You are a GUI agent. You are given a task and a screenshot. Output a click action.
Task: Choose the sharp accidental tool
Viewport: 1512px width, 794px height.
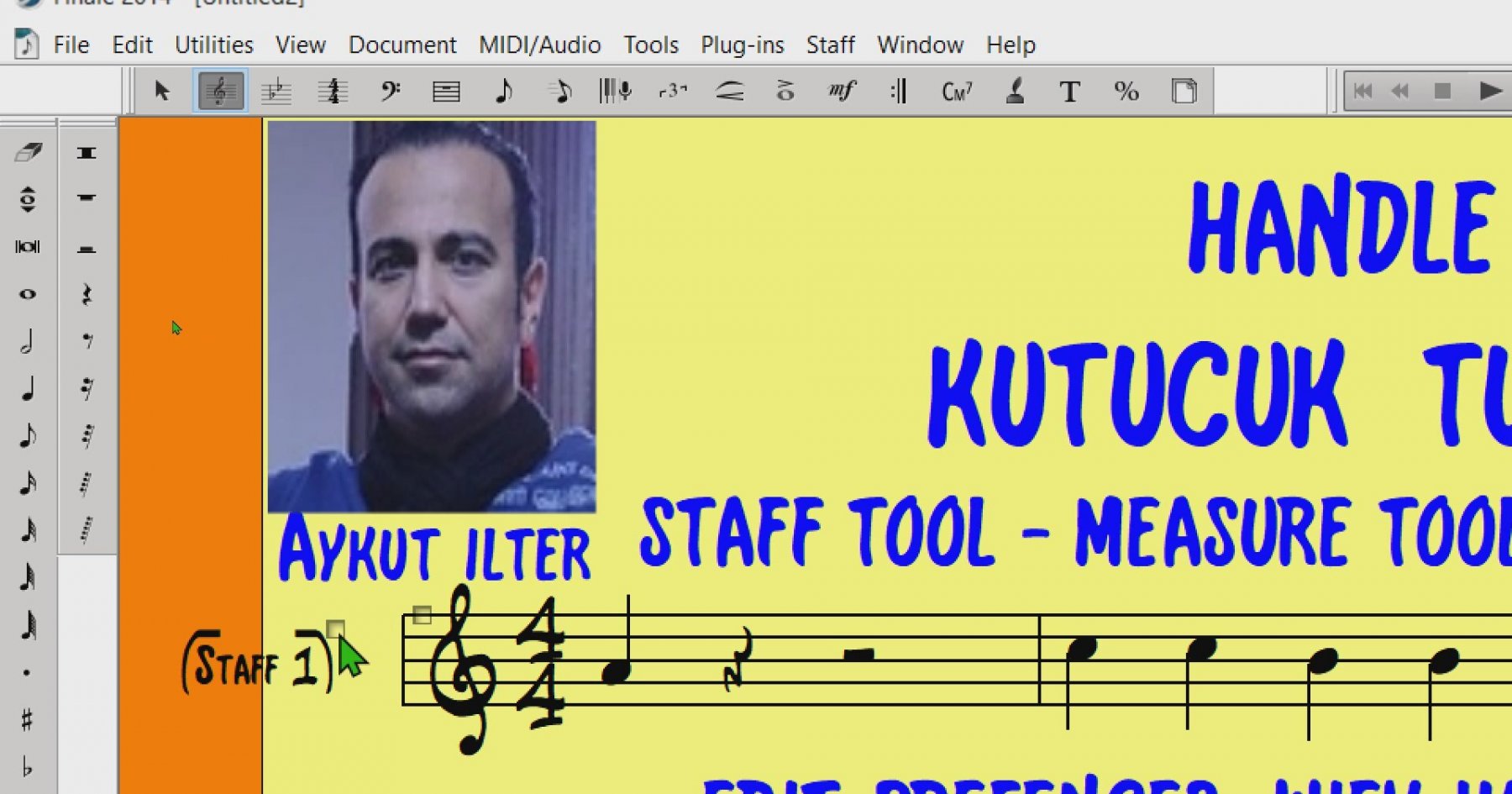click(28, 719)
